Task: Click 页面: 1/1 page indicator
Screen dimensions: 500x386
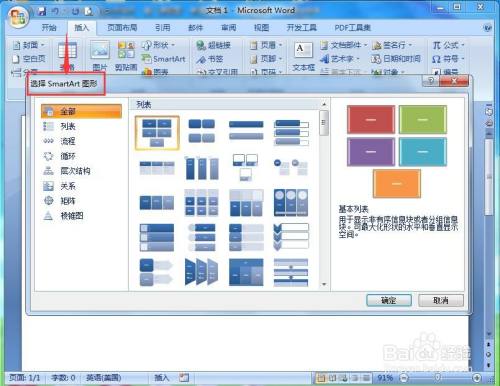Action: (x=25, y=378)
